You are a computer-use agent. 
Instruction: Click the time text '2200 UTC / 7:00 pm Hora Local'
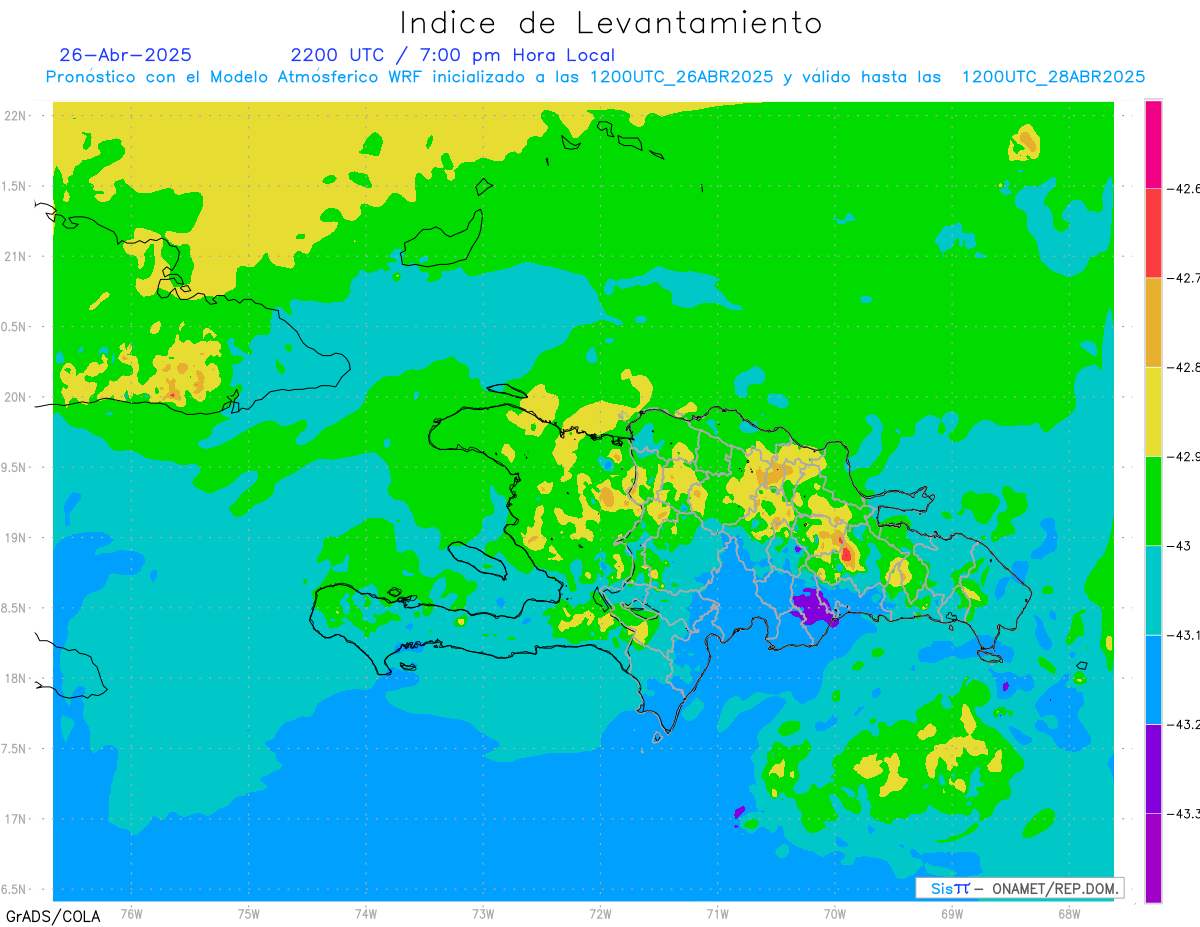[453, 56]
